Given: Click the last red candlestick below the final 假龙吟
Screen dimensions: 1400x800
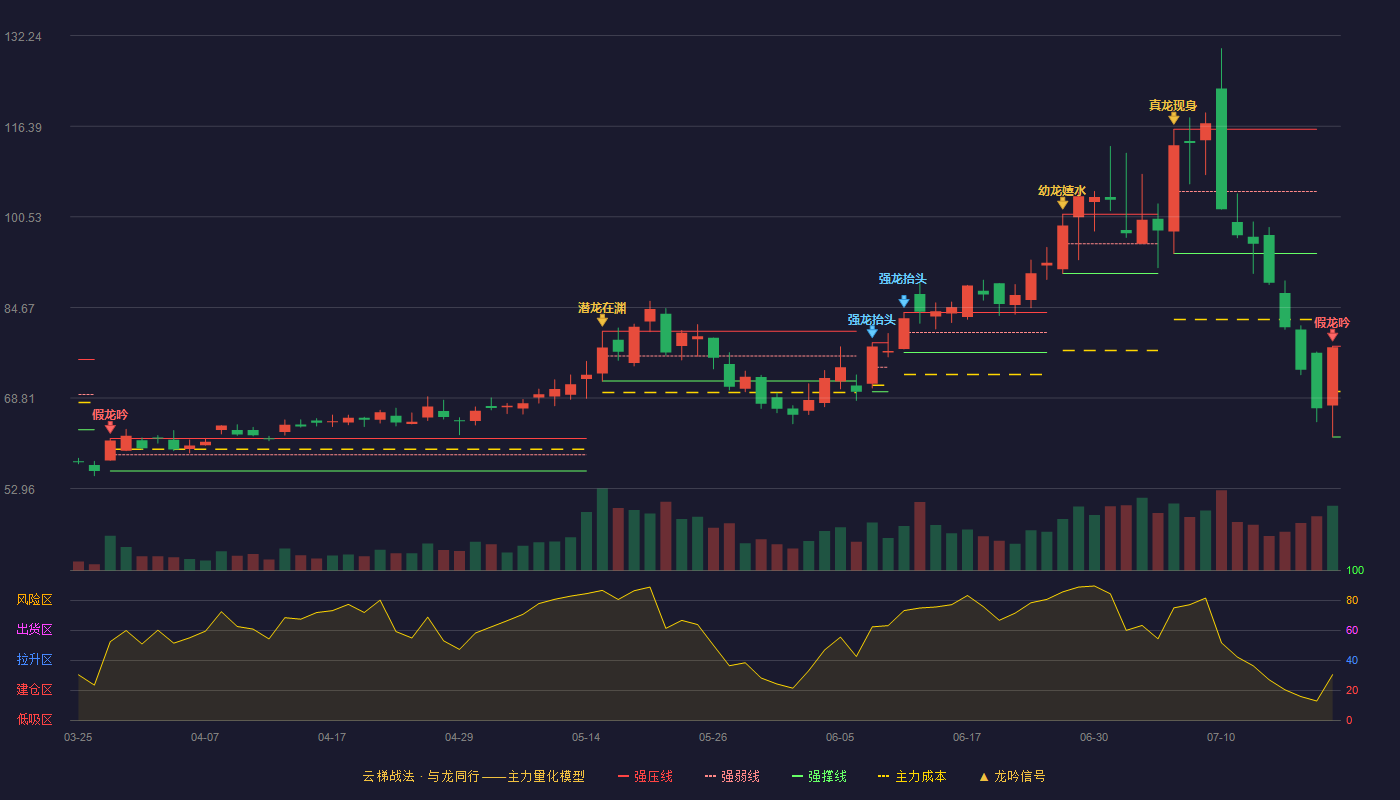Looking at the screenshot, I should pyautogui.click(x=1332, y=376).
